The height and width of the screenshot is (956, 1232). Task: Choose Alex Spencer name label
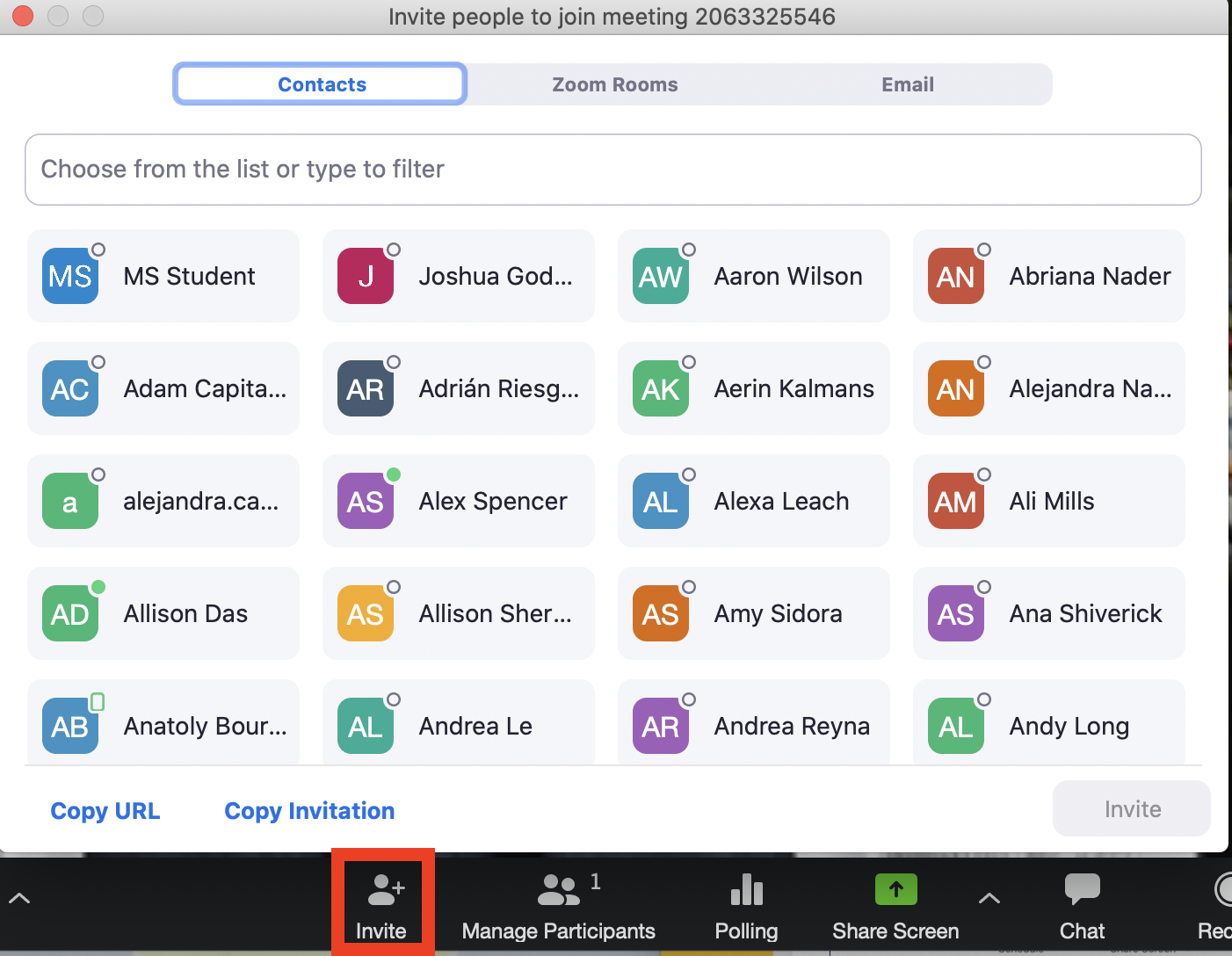(x=493, y=501)
